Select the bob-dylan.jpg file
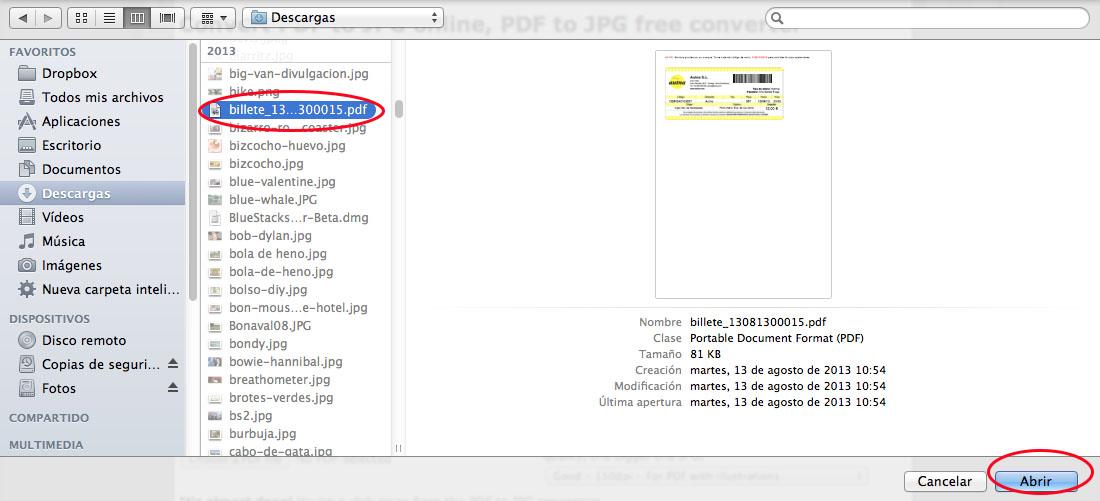 [x=270, y=236]
